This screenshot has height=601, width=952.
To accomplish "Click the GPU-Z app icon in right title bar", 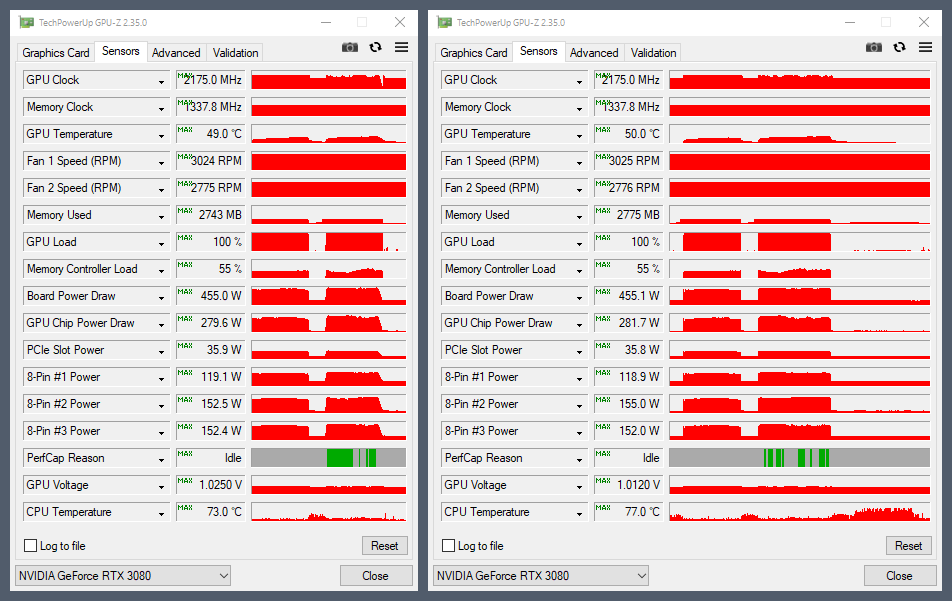I will point(444,22).
